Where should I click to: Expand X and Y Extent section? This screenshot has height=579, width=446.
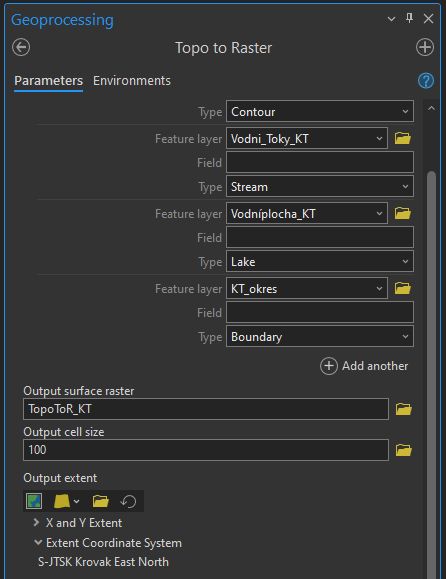pos(36,523)
